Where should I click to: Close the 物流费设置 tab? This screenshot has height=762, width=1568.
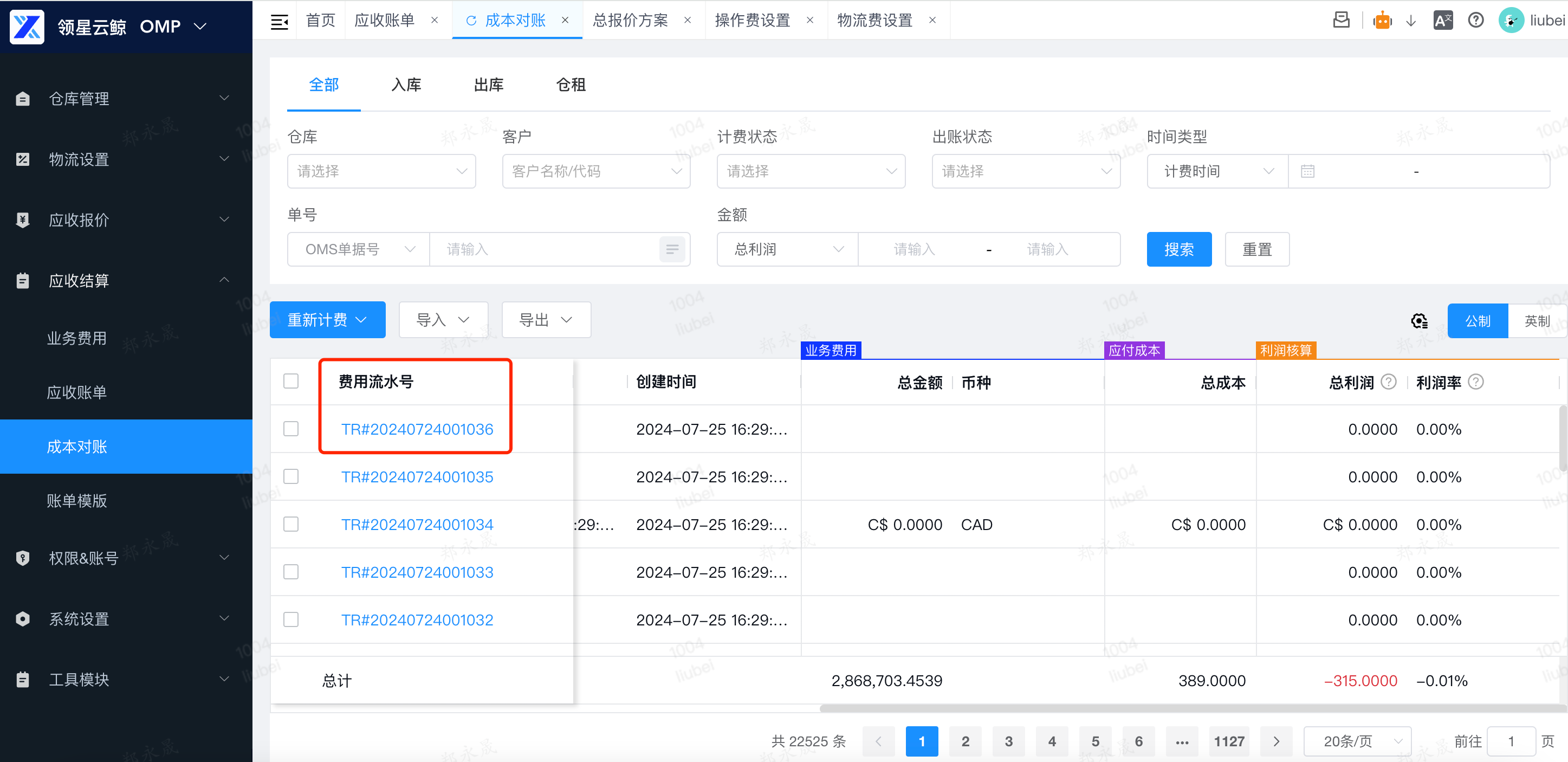pos(932,20)
